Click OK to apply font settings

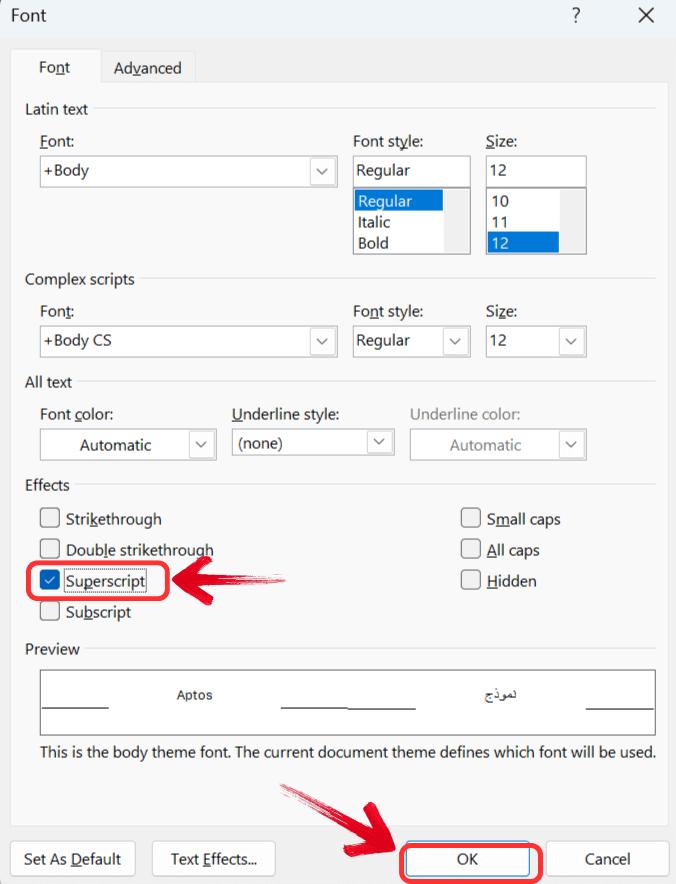[x=468, y=859]
